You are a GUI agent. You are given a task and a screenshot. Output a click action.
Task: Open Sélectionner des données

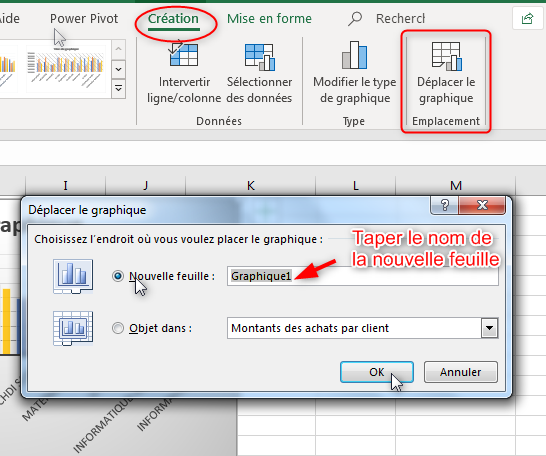coord(259,73)
